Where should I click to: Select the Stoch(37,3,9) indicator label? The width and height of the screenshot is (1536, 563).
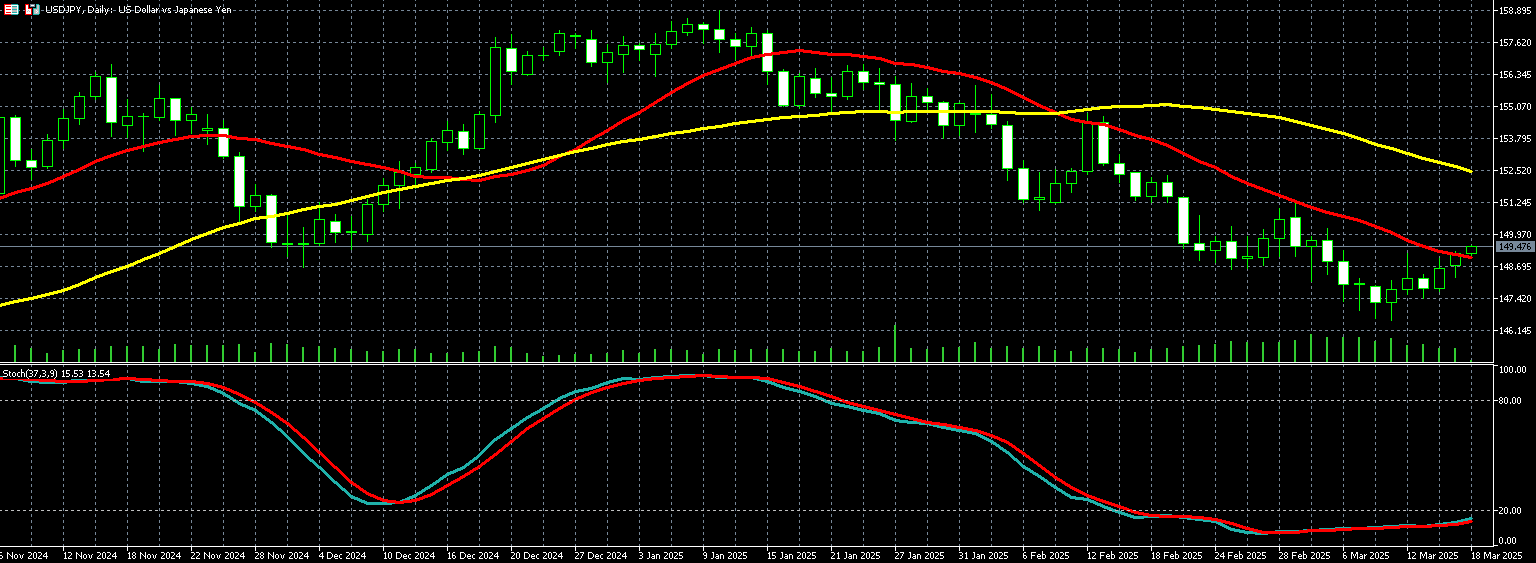tap(56, 374)
